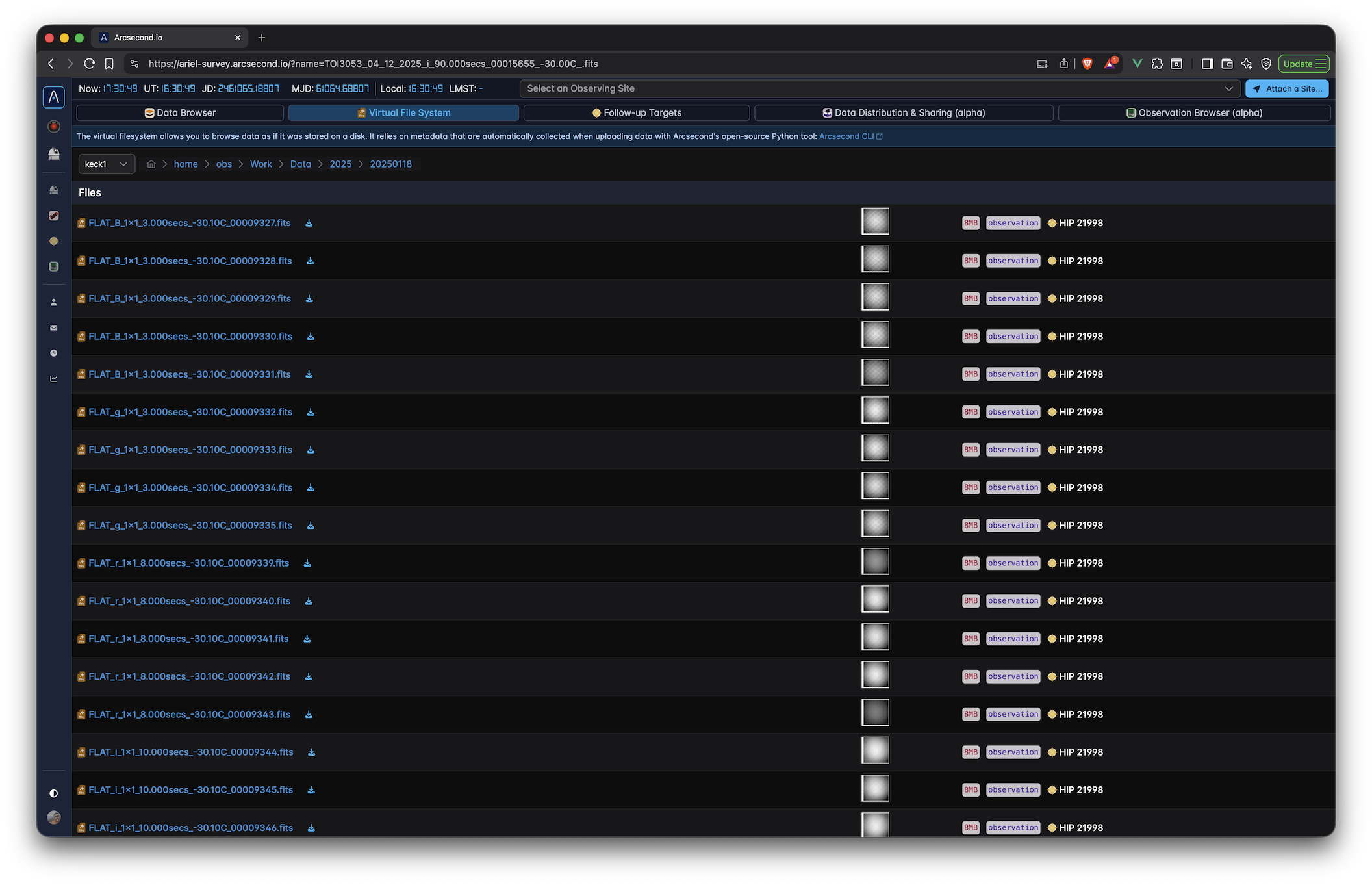Download the file ending 00009330.fits

[311, 337]
